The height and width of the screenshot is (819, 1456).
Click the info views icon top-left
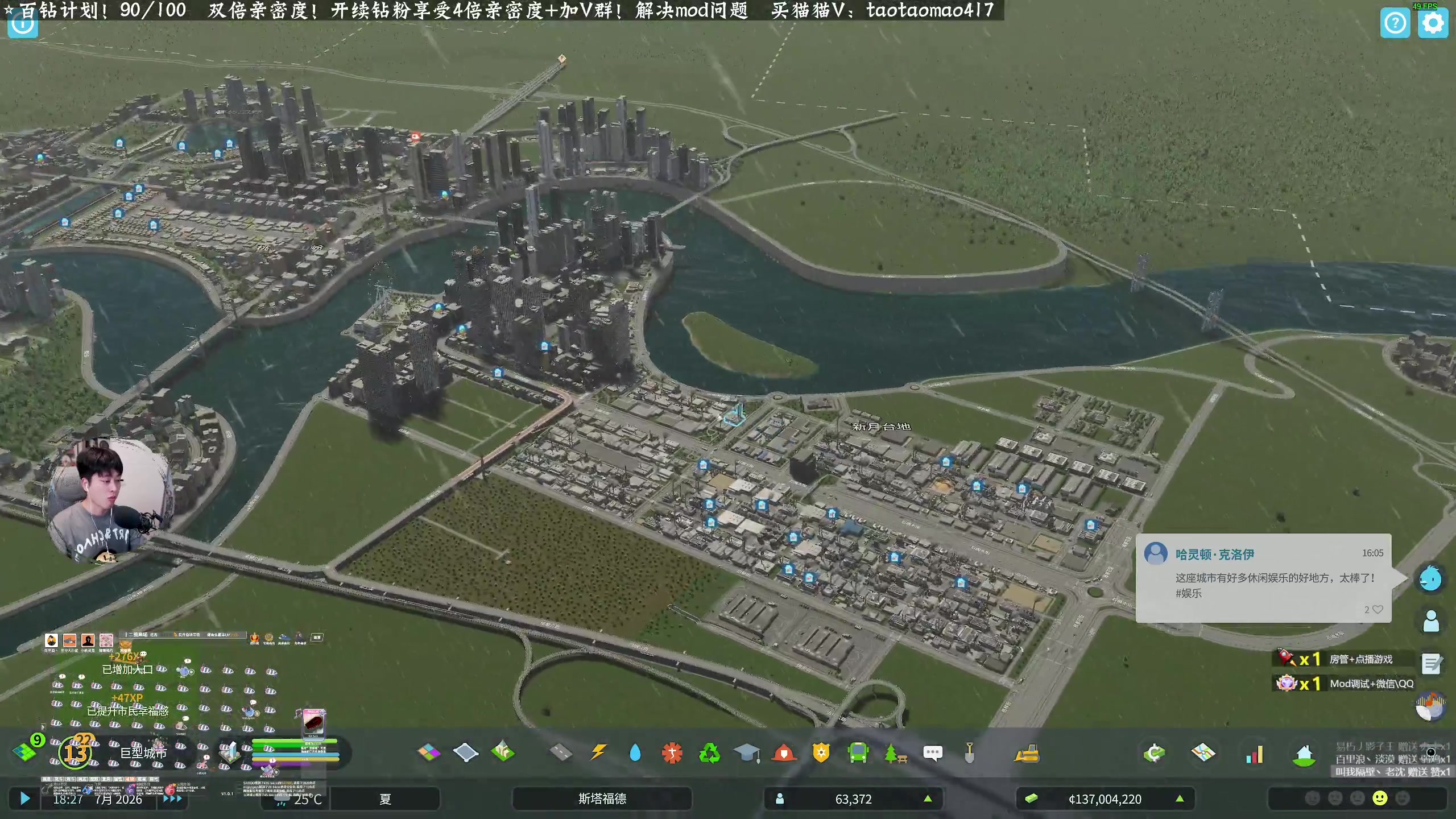click(23, 24)
